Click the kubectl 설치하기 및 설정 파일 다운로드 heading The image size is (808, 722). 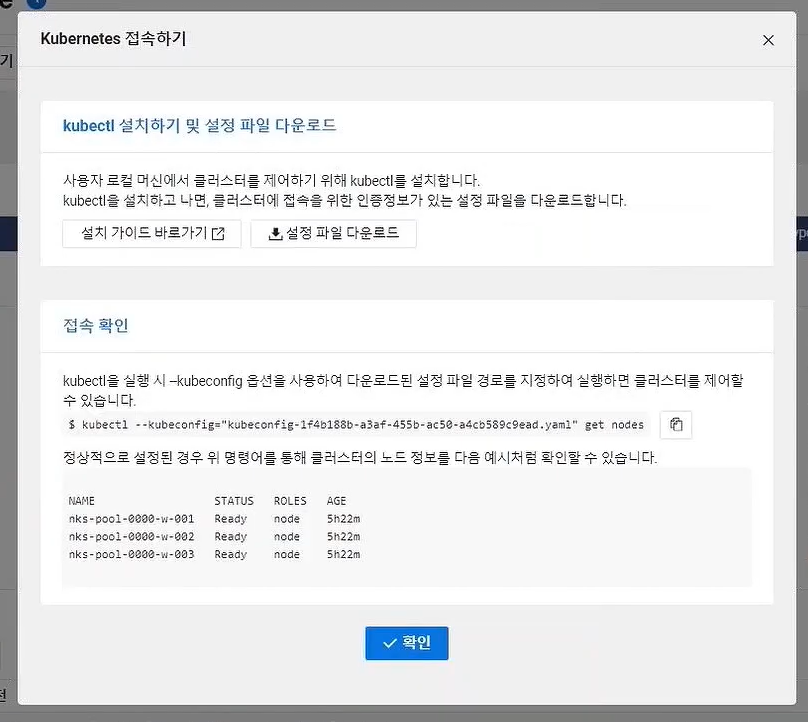coord(199,125)
